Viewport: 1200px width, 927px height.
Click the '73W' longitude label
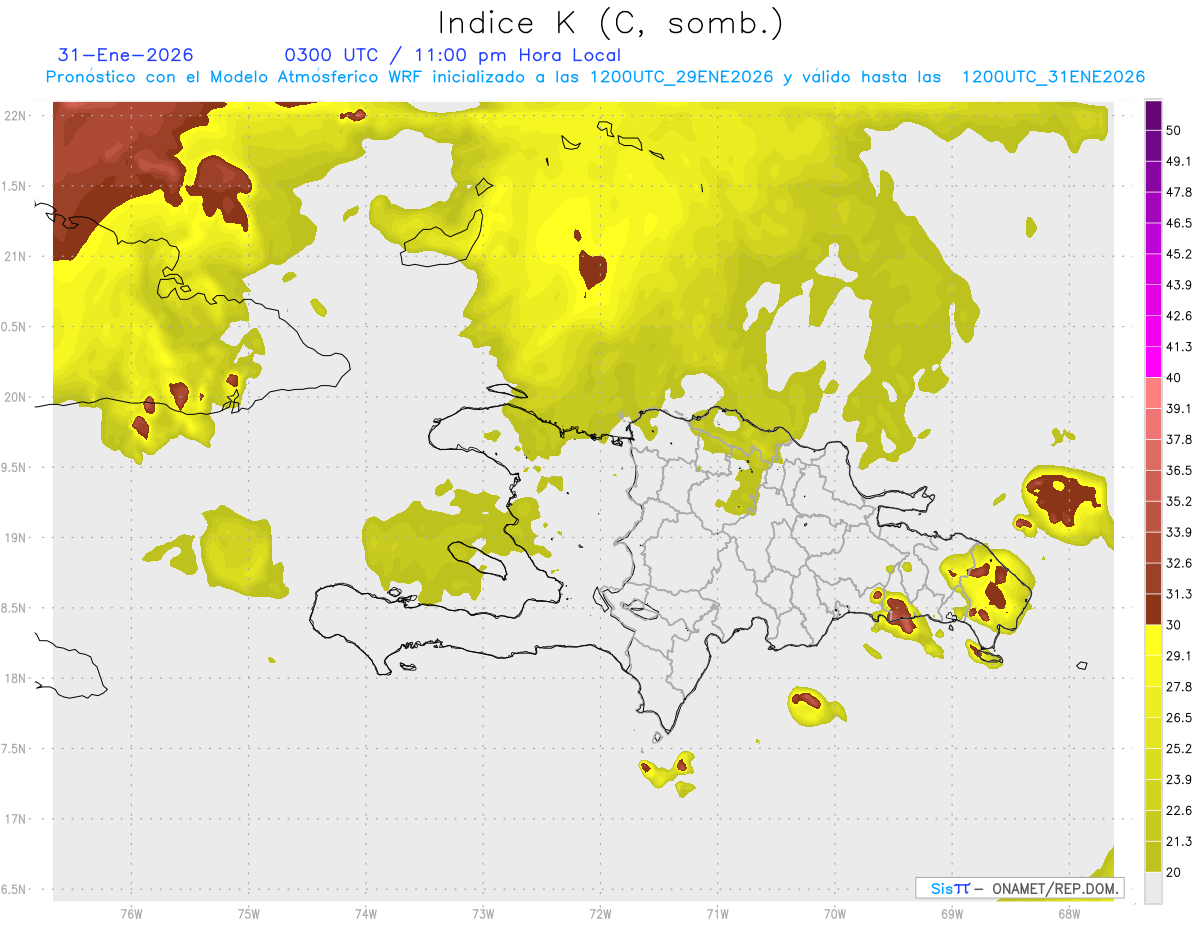[483, 913]
